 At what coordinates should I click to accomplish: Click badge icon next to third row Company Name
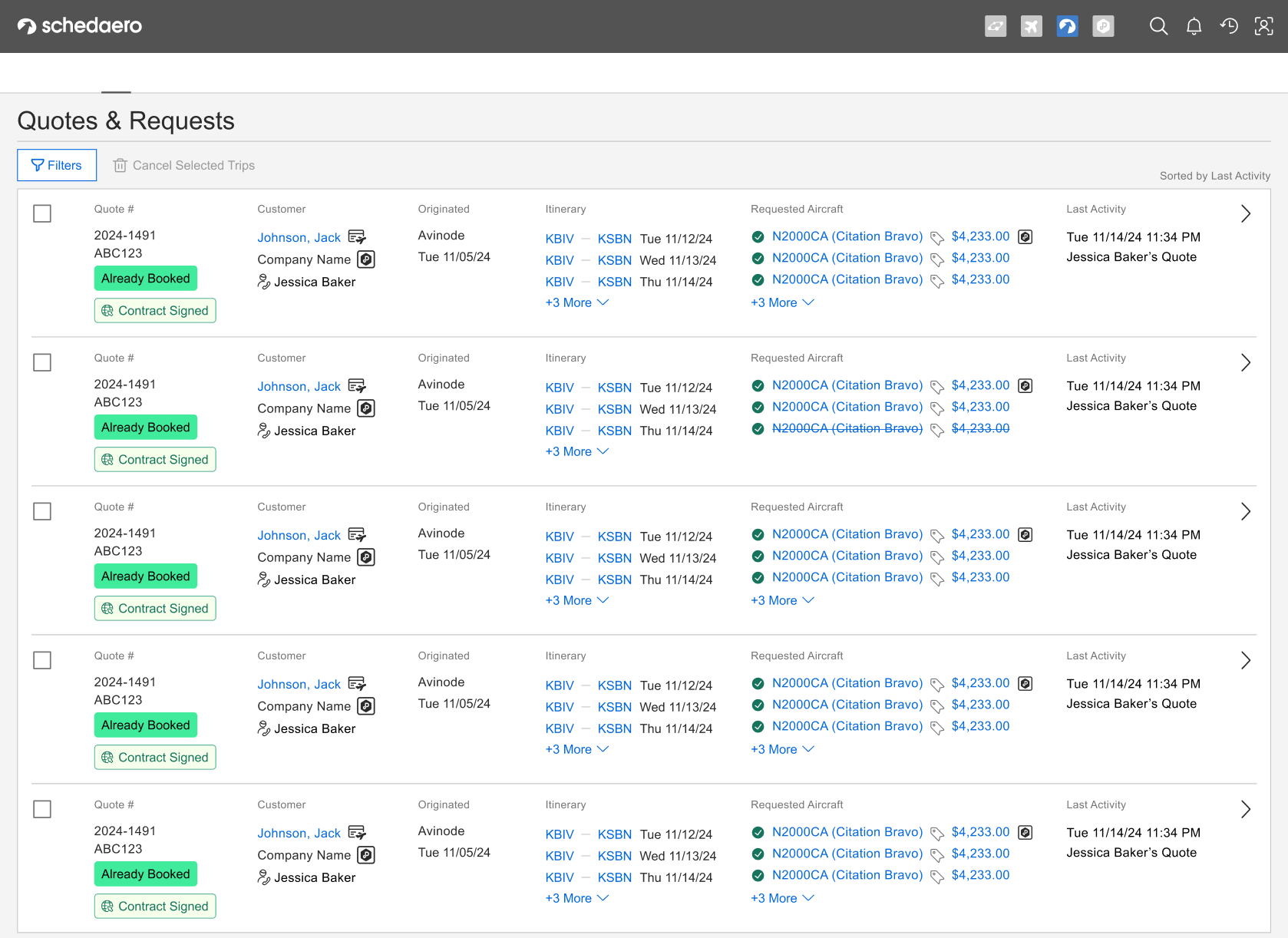[x=367, y=557]
